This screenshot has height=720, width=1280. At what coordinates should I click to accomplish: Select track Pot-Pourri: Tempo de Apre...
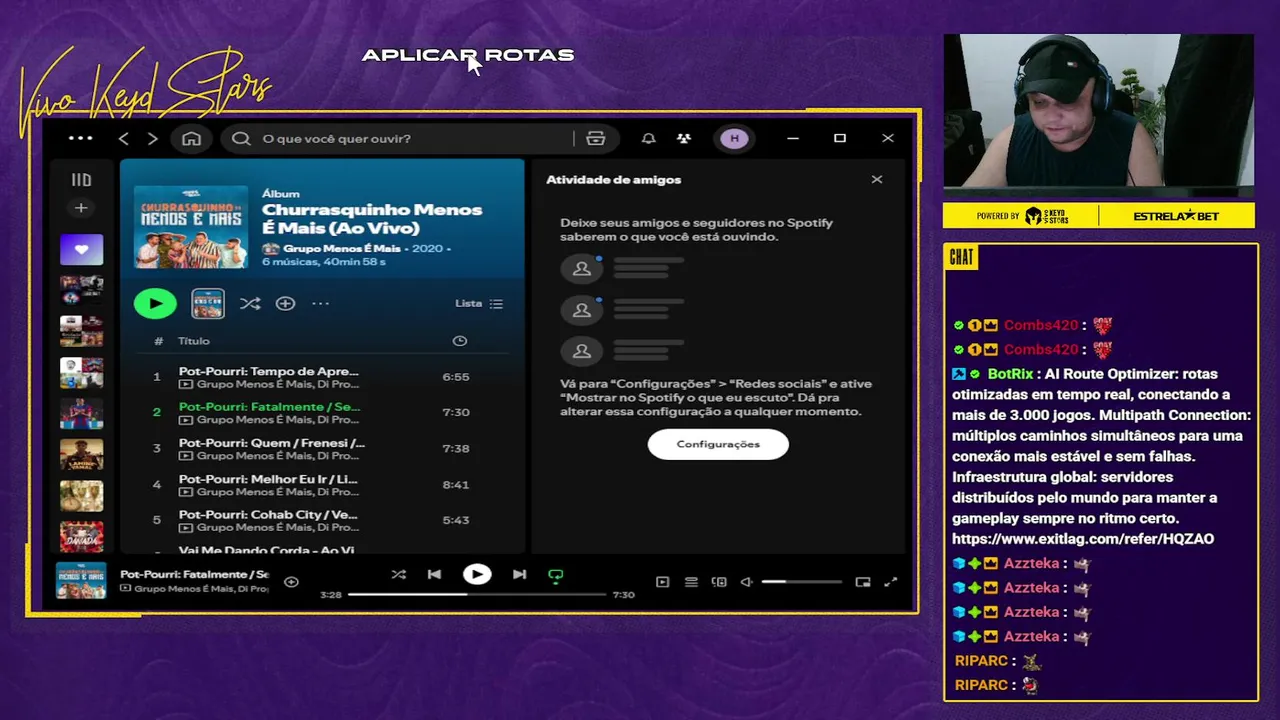click(322, 377)
